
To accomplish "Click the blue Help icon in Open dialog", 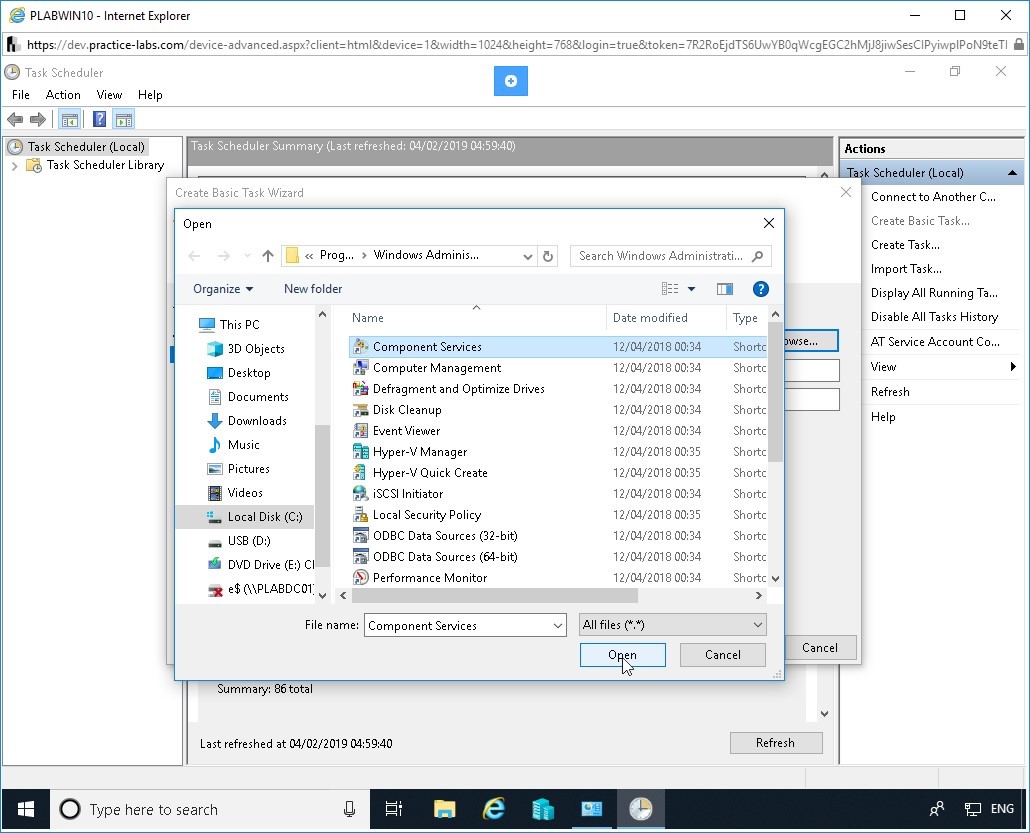I will [x=760, y=289].
